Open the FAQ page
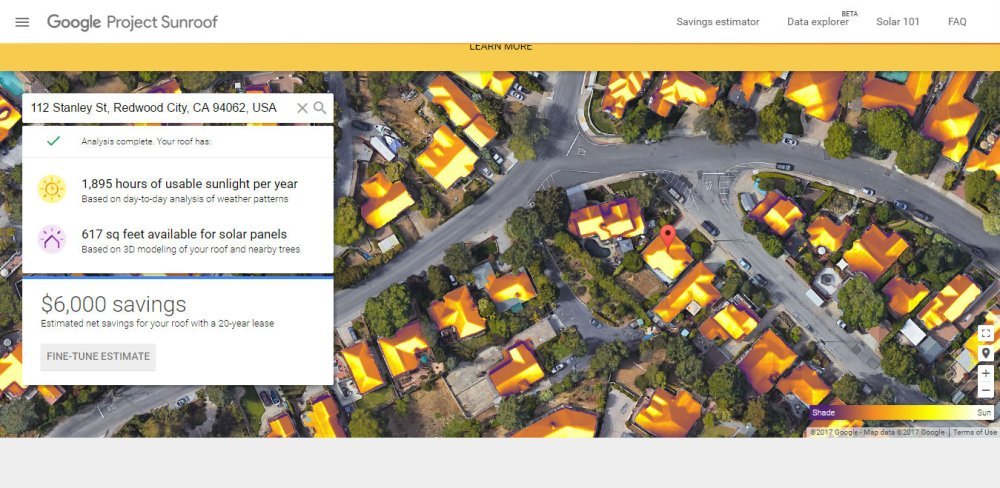The image size is (1000, 488). 957,22
